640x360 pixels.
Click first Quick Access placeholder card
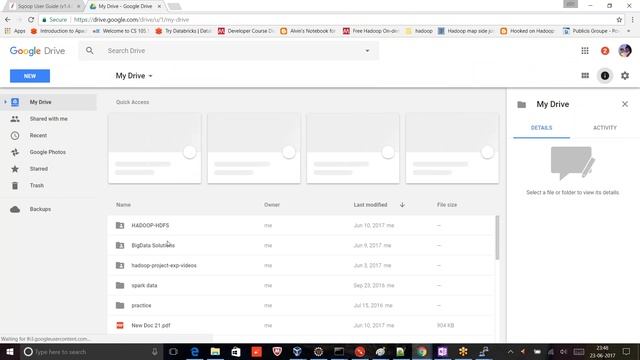coord(155,148)
